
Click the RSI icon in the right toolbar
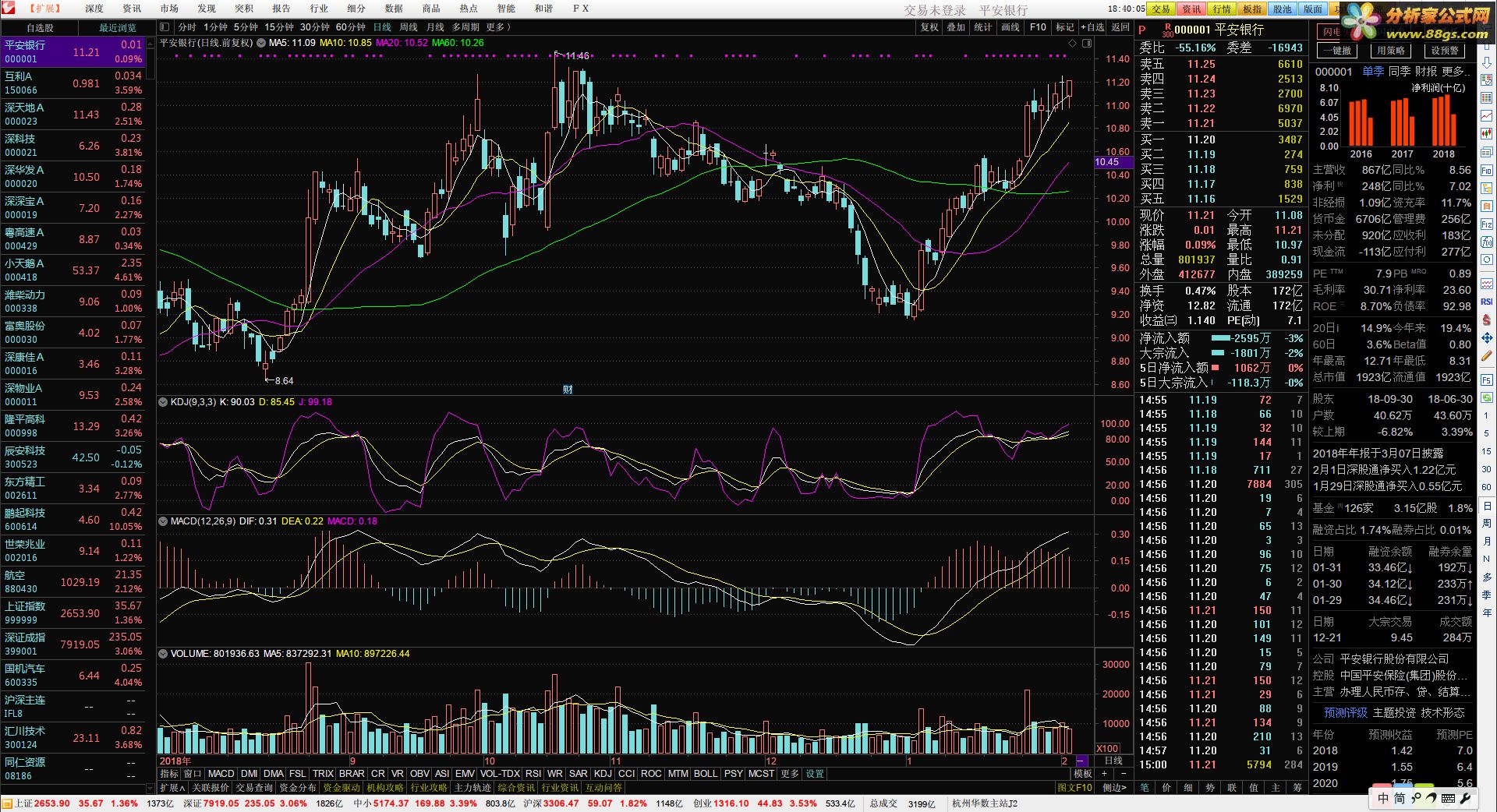(1487, 302)
